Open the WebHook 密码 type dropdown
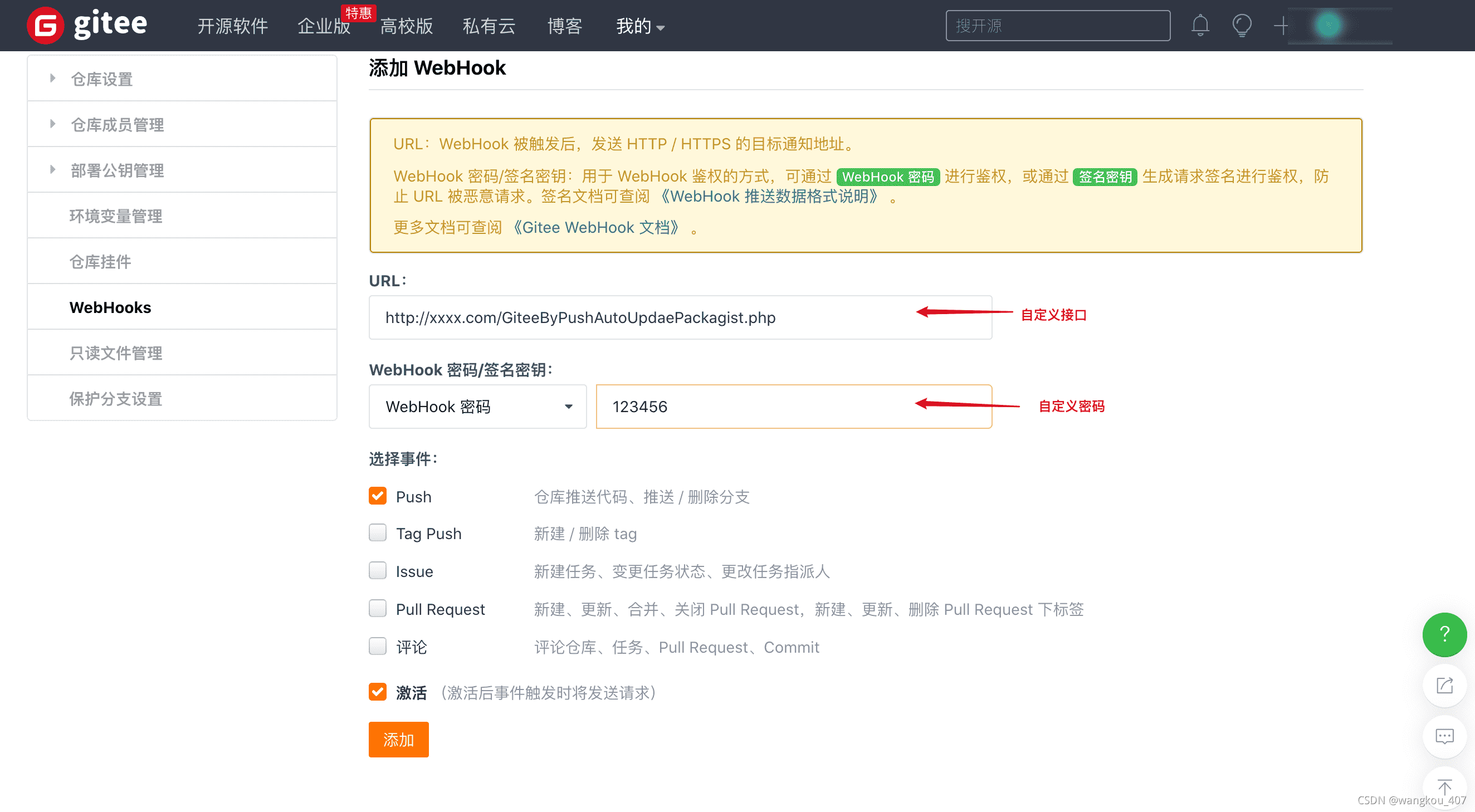The width and height of the screenshot is (1475, 812). [x=477, y=407]
